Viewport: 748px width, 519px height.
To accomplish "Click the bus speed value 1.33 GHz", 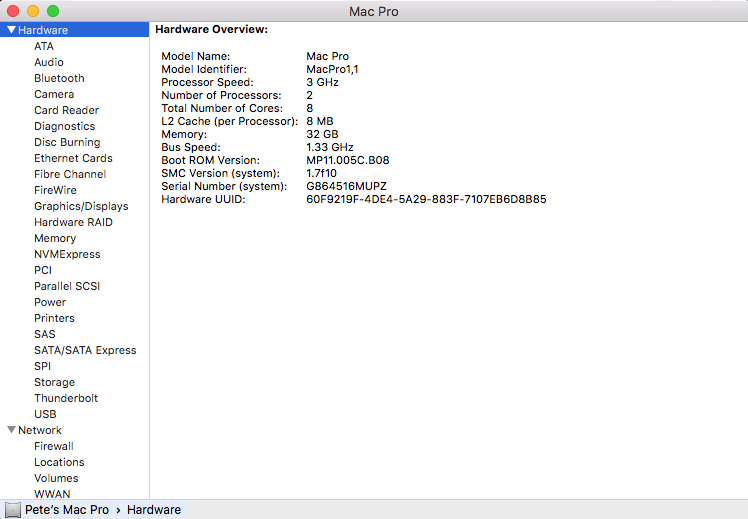I will 330,147.
